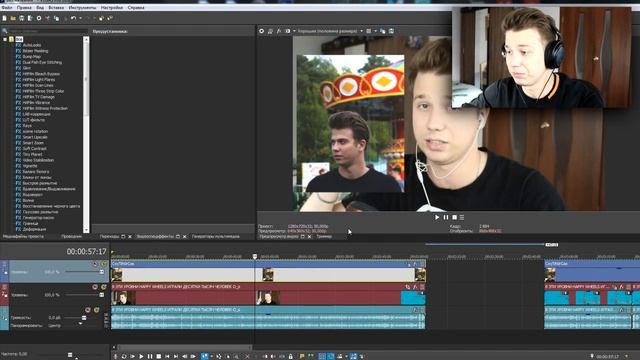Open the Undo history dropdown arrow

[x=80, y=18]
